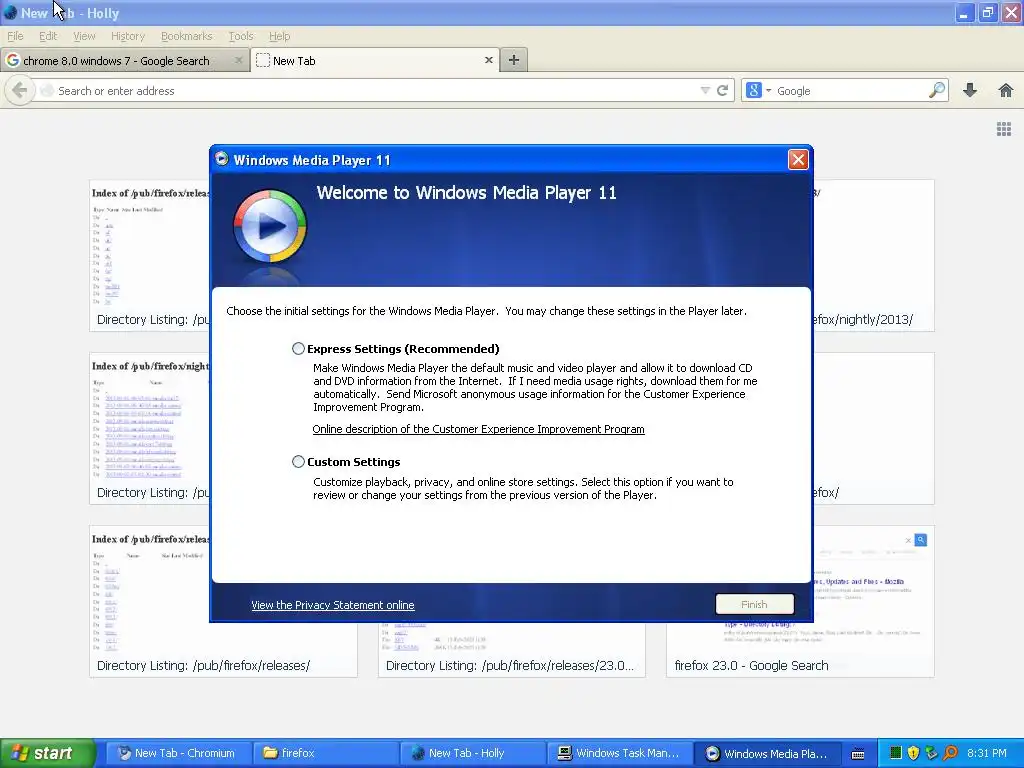Close the Windows Media Player 11 dialog
The width and height of the screenshot is (1024, 768).
coord(798,160)
